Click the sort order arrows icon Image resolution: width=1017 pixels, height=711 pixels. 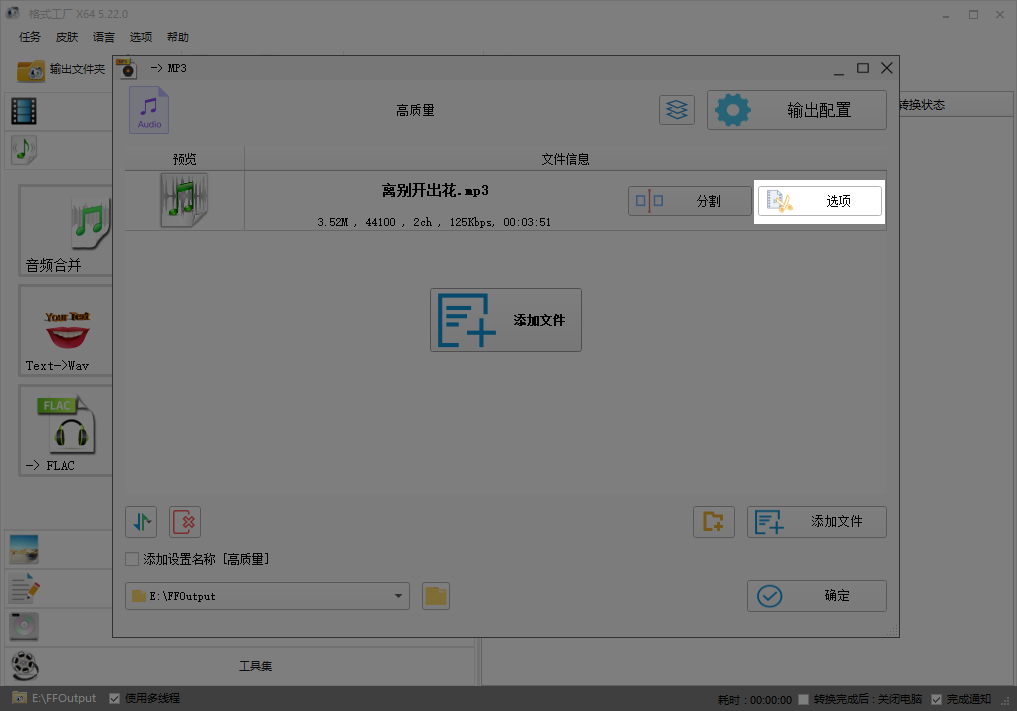141,522
